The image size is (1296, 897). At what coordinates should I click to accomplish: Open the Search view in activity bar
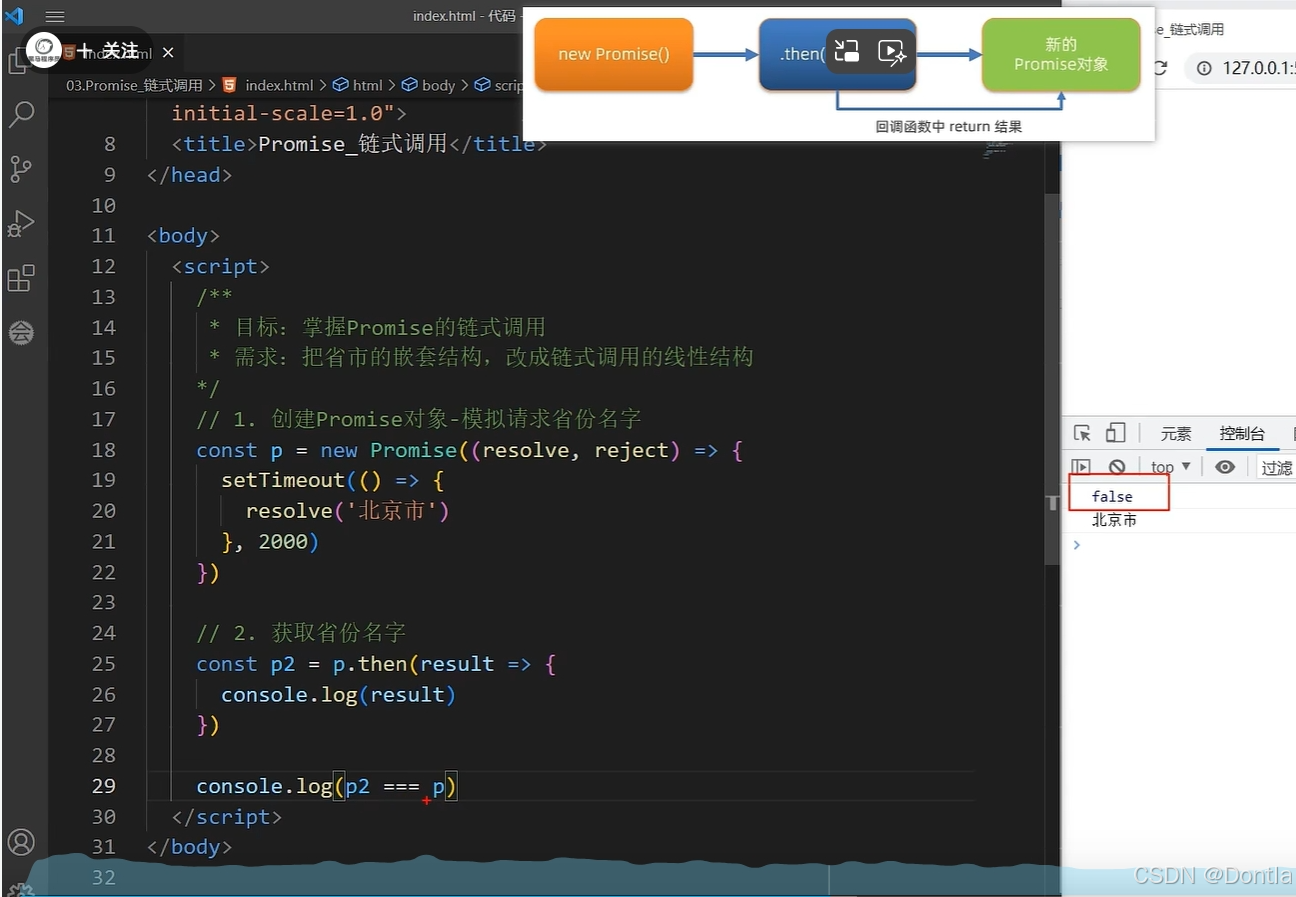21,114
